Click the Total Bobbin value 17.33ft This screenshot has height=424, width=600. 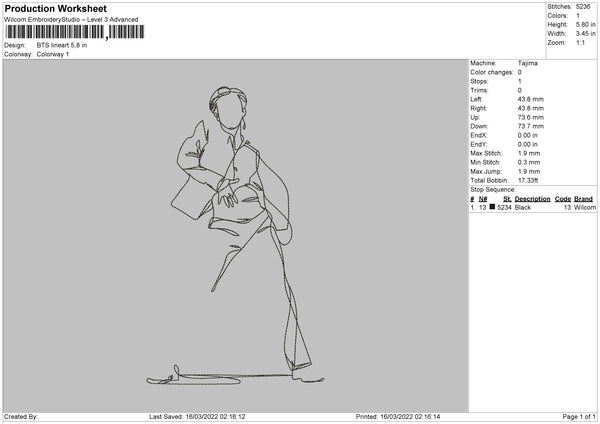(528, 181)
